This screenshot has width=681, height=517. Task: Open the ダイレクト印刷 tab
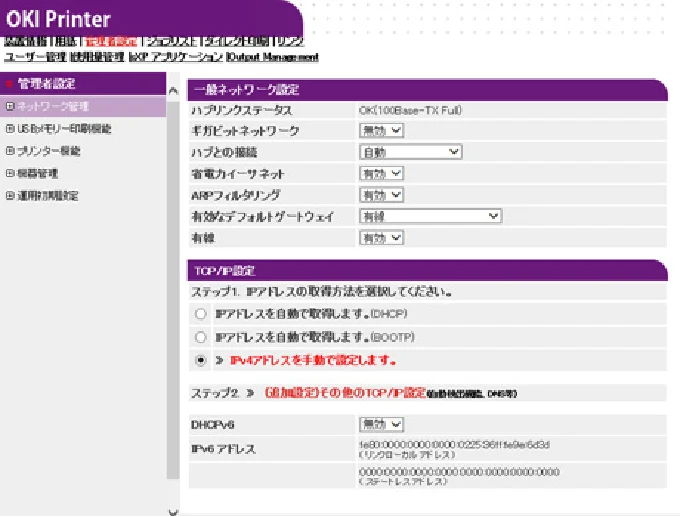(237, 42)
